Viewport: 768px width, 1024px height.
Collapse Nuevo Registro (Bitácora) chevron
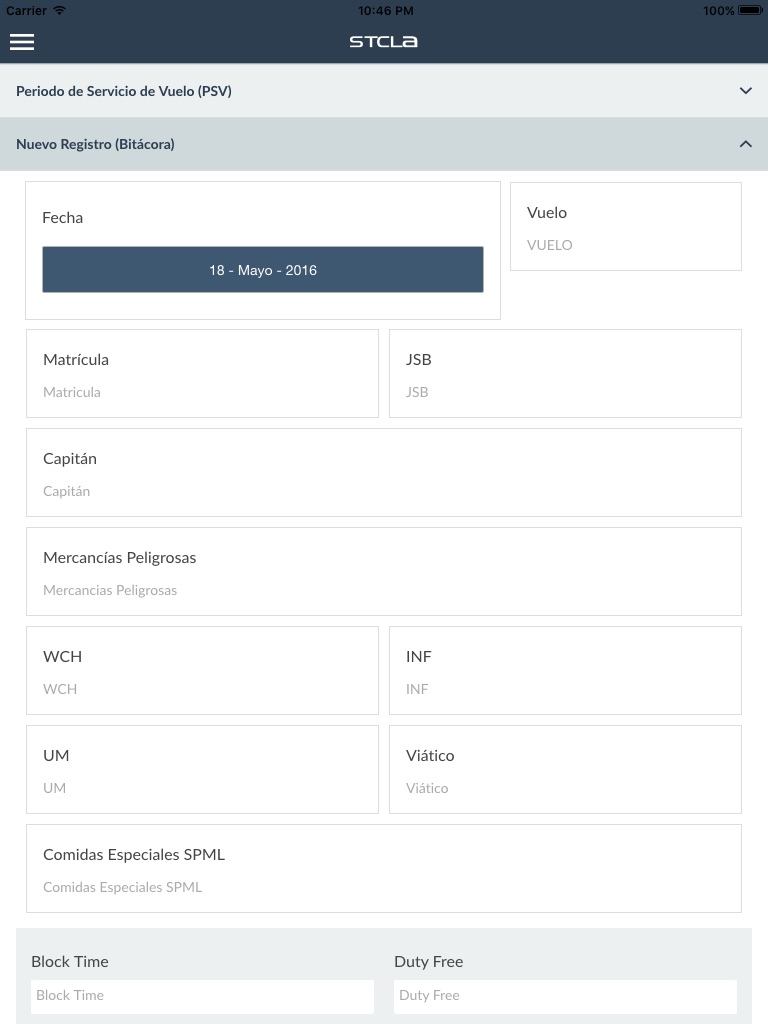pyautogui.click(x=745, y=144)
